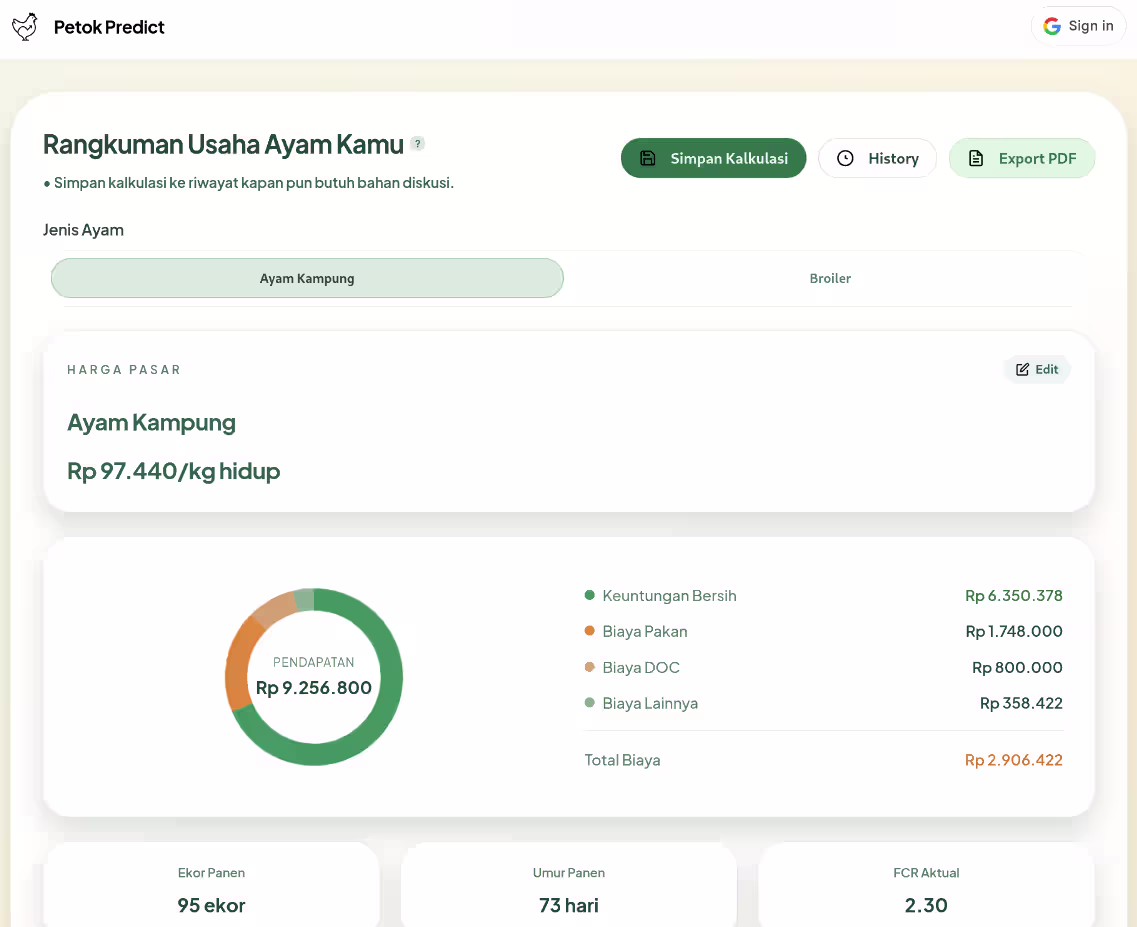Image resolution: width=1137 pixels, height=927 pixels.
Task: Select the Ayam Kampung chicken type
Action: tap(307, 278)
